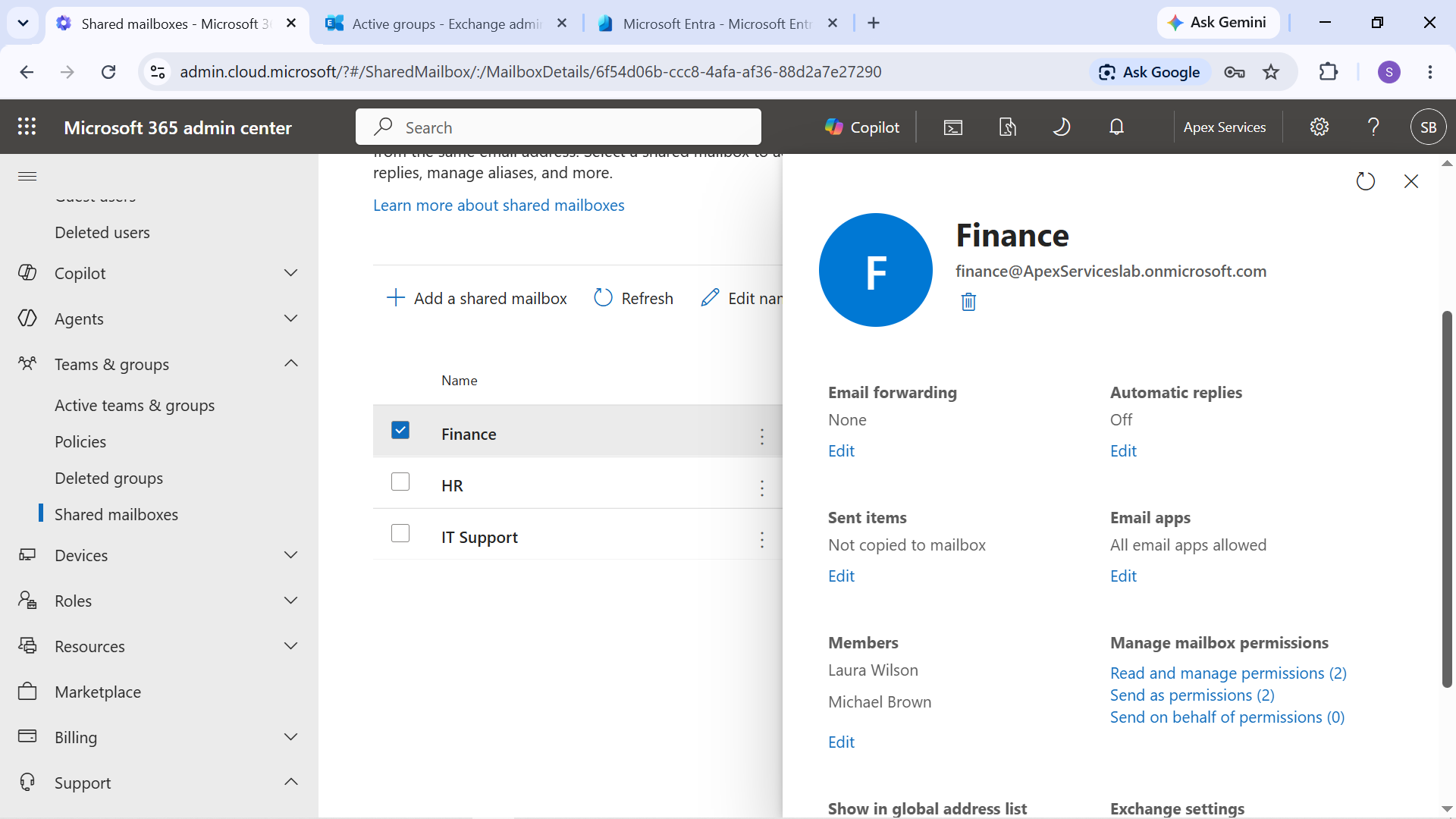
Task: Open Marketplace nav item
Action: coord(97,692)
